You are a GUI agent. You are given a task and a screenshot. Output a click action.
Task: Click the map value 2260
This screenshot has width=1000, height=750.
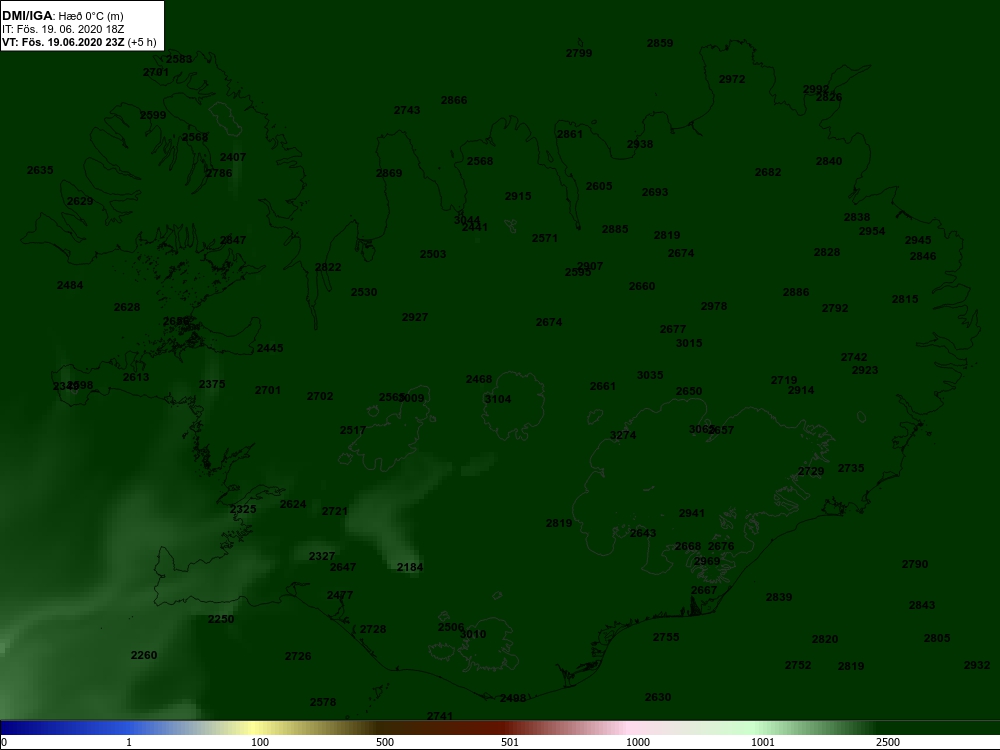pos(143,655)
